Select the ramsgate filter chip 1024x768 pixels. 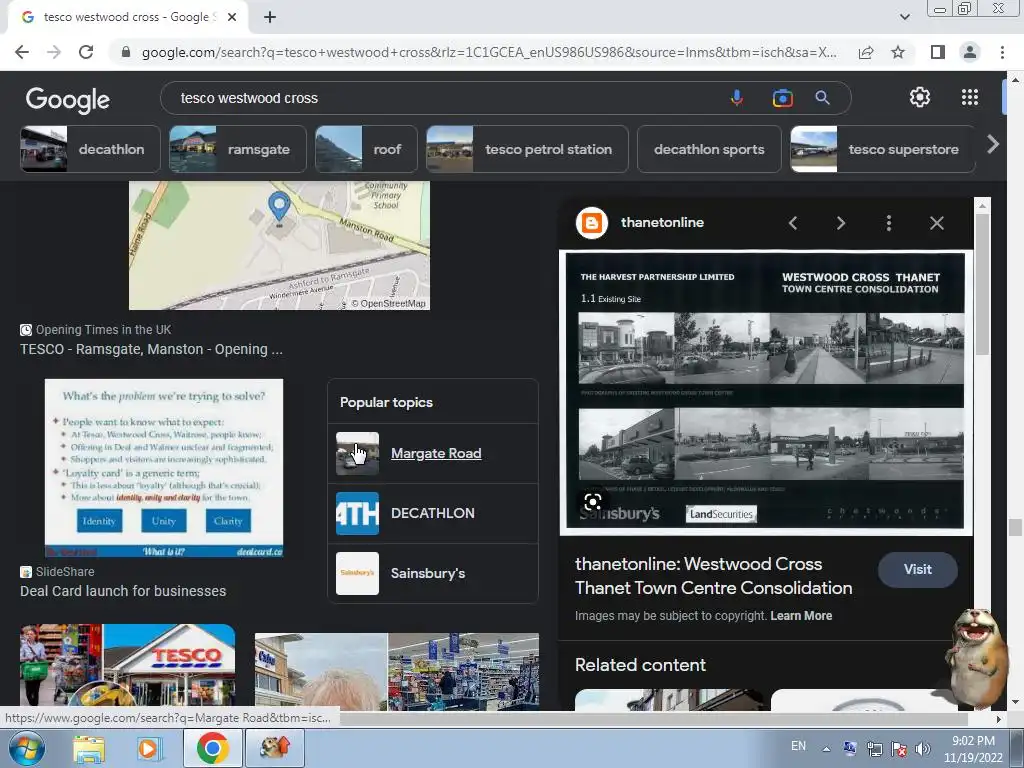tap(238, 149)
